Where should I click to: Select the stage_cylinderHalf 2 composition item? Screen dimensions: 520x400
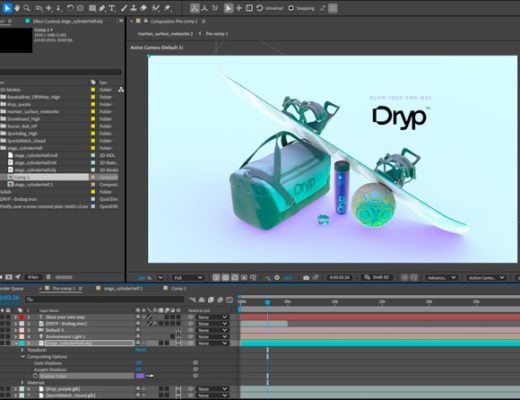coord(34,184)
